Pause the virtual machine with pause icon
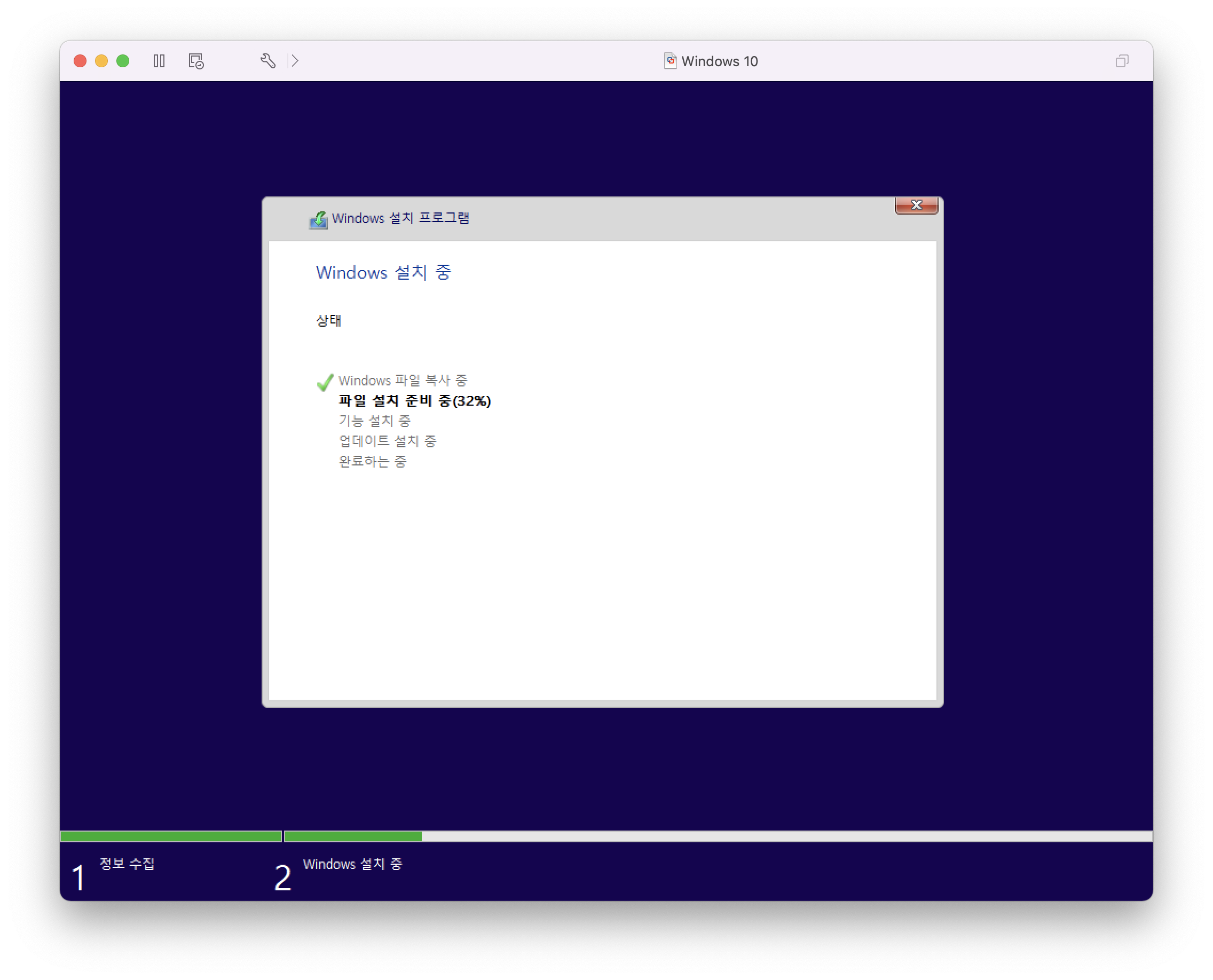This screenshot has height=980, width=1213. (x=159, y=61)
